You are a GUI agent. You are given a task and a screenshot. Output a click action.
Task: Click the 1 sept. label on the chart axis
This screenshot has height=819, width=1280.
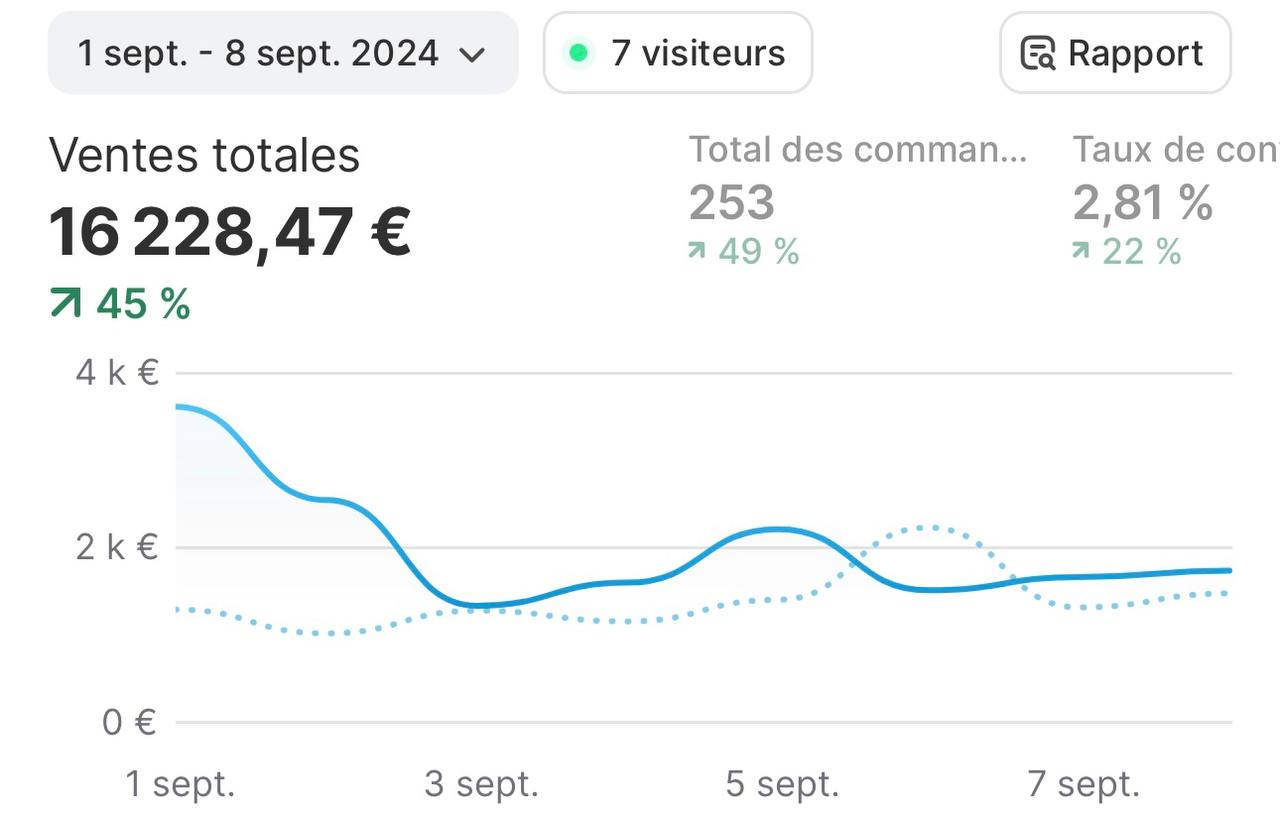pyautogui.click(x=180, y=784)
